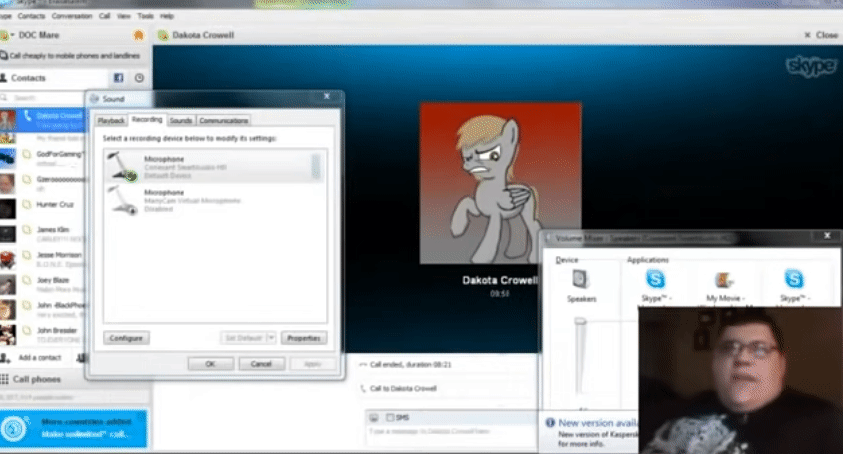Viewport: 843px width, 454px height.
Task: Click the emoticon icon beside SMS
Action: click(x=374, y=417)
